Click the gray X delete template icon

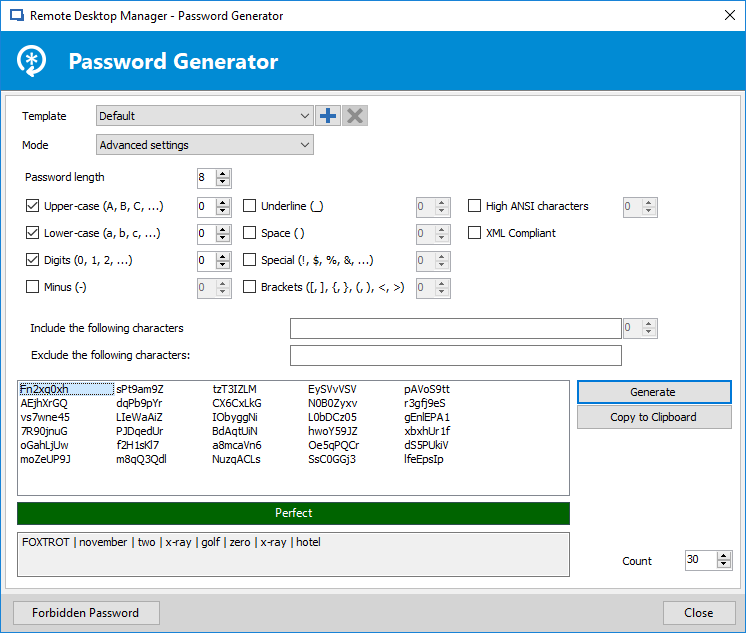click(355, 116)
